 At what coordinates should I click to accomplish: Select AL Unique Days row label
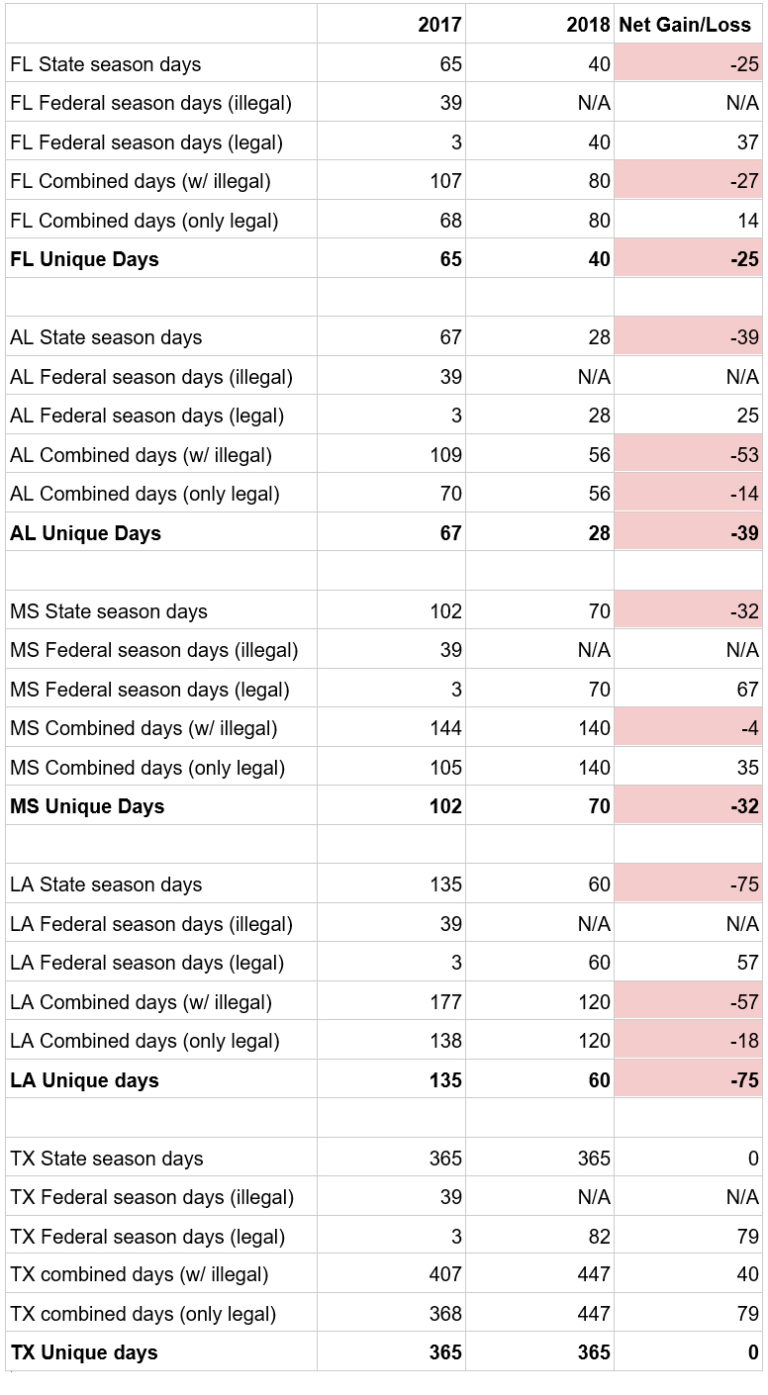click(x=85, y=533)
